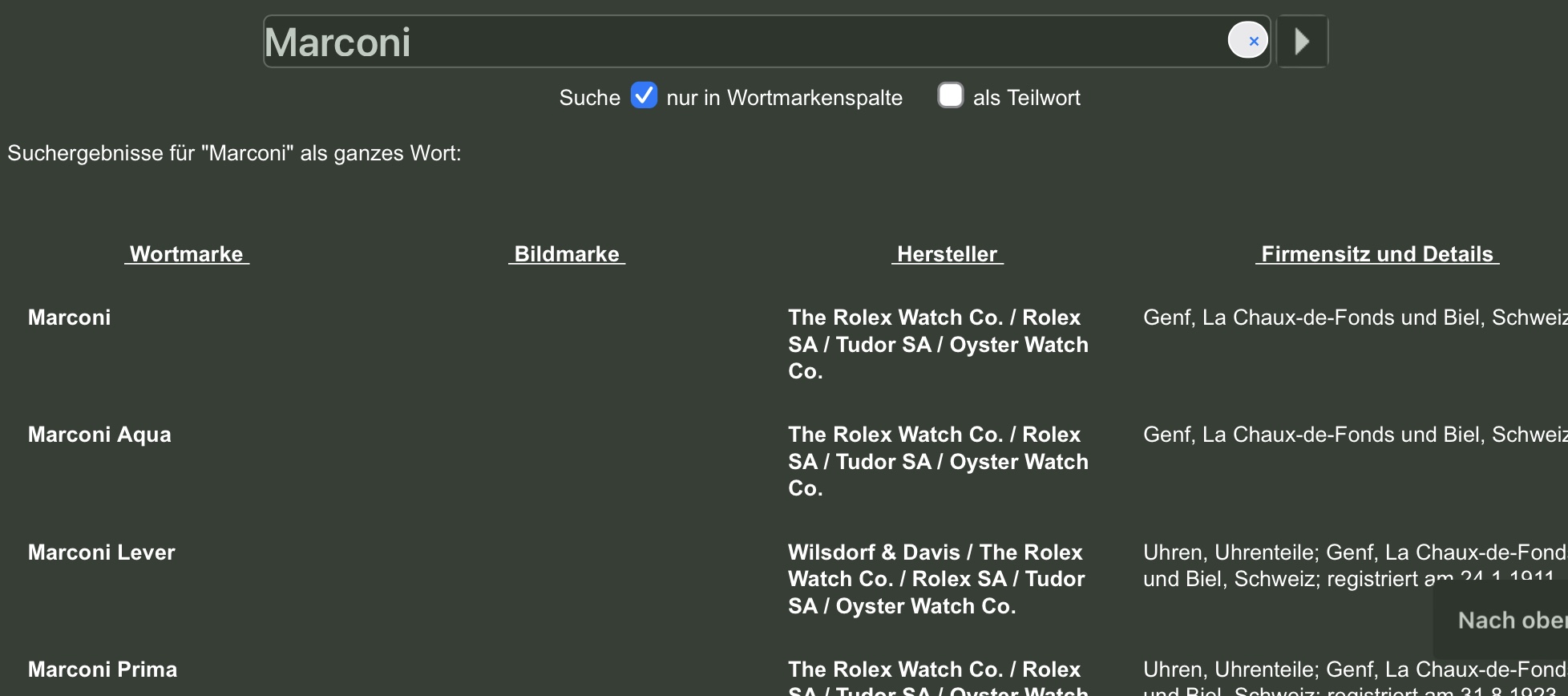1568x696 pixels.
Task: Sort by the Bildmarke column header
Action: pos(567,254)
